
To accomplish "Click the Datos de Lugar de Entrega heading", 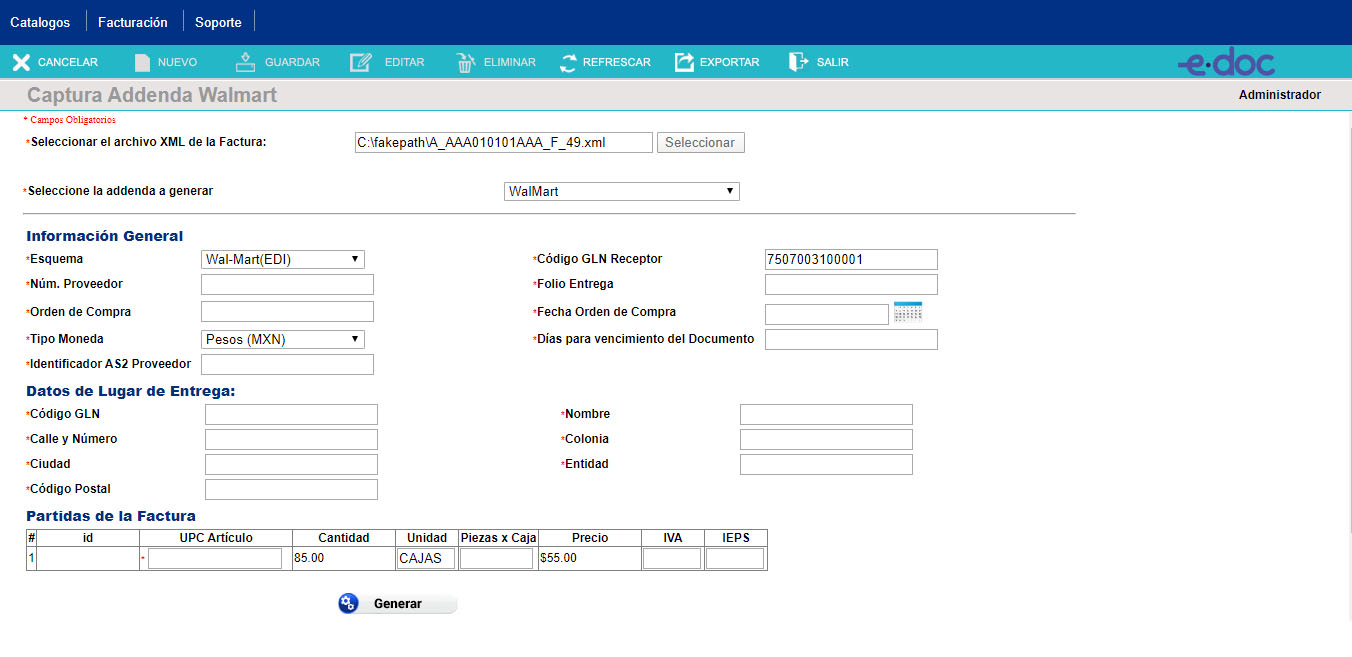I will 131,391.
